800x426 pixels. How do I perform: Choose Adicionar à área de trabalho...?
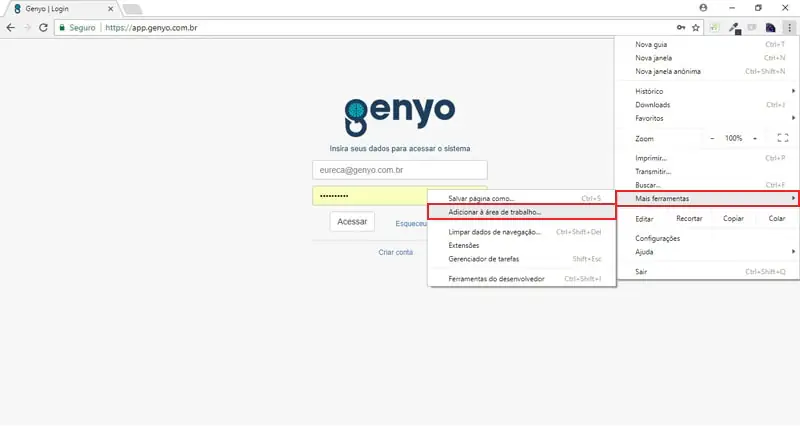(522, 212)
